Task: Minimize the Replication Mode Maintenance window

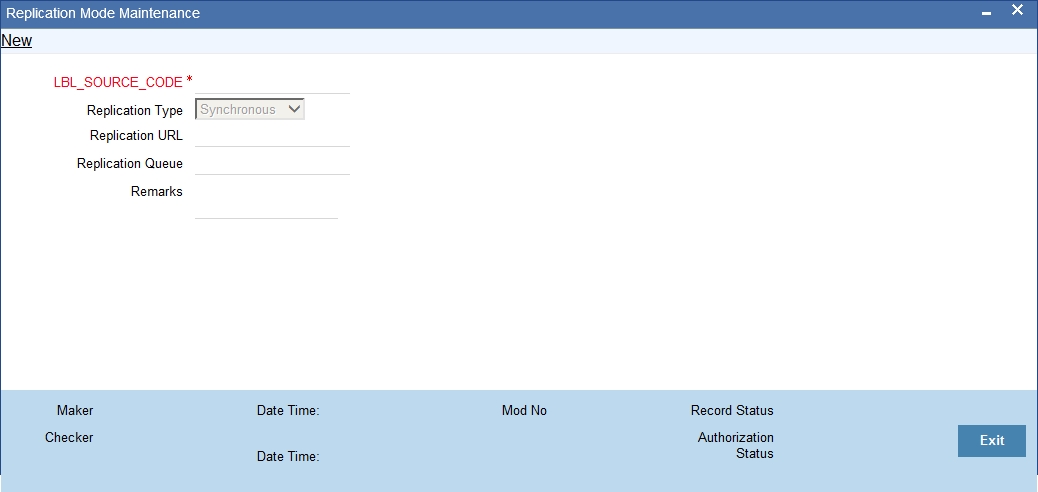Action: (x=986, y=13)
